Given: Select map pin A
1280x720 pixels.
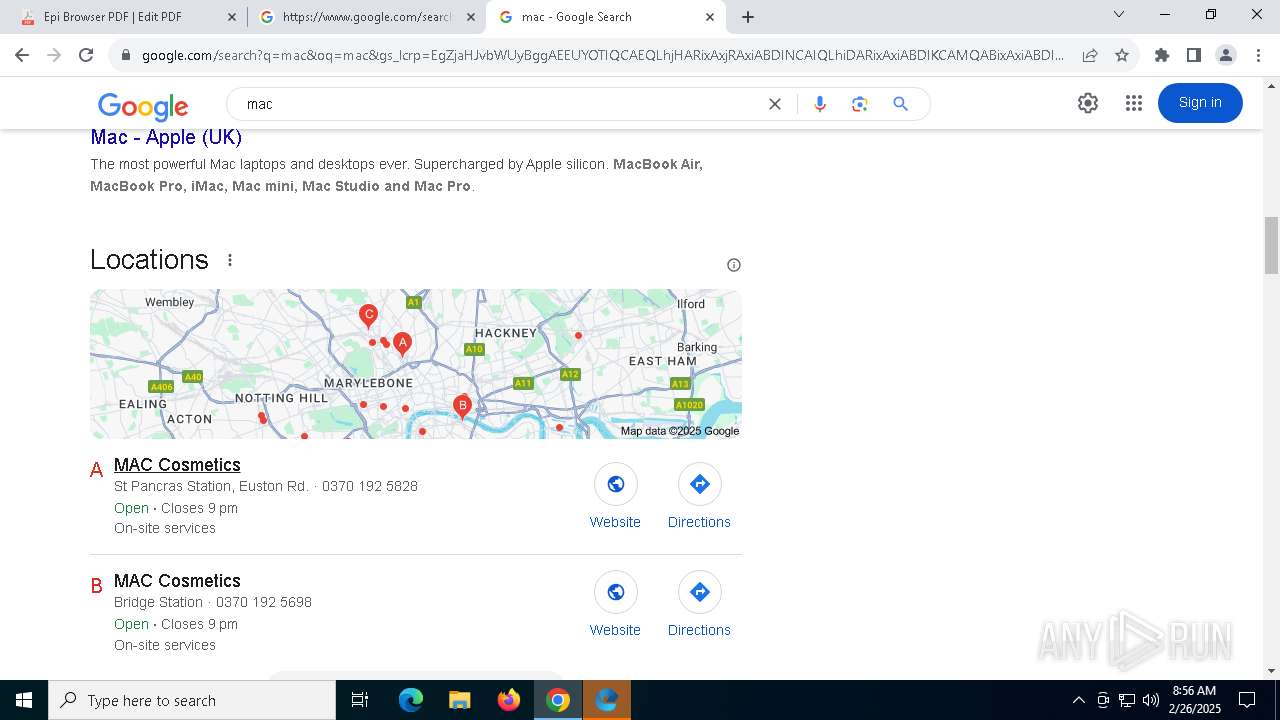Looking at the screenshot, I should point(402,344).
